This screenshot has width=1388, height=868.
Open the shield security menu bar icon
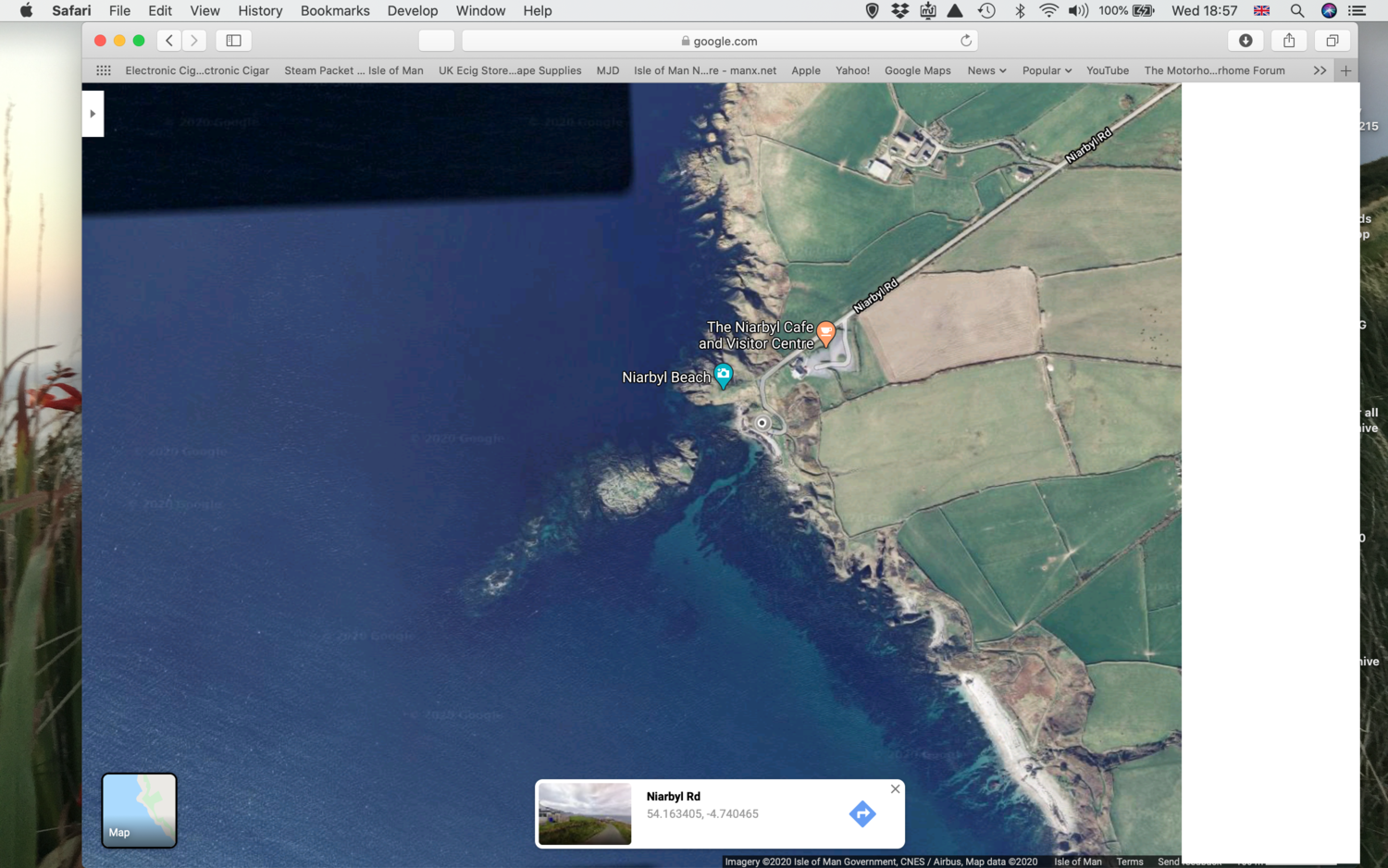click(x=872, y=11)
